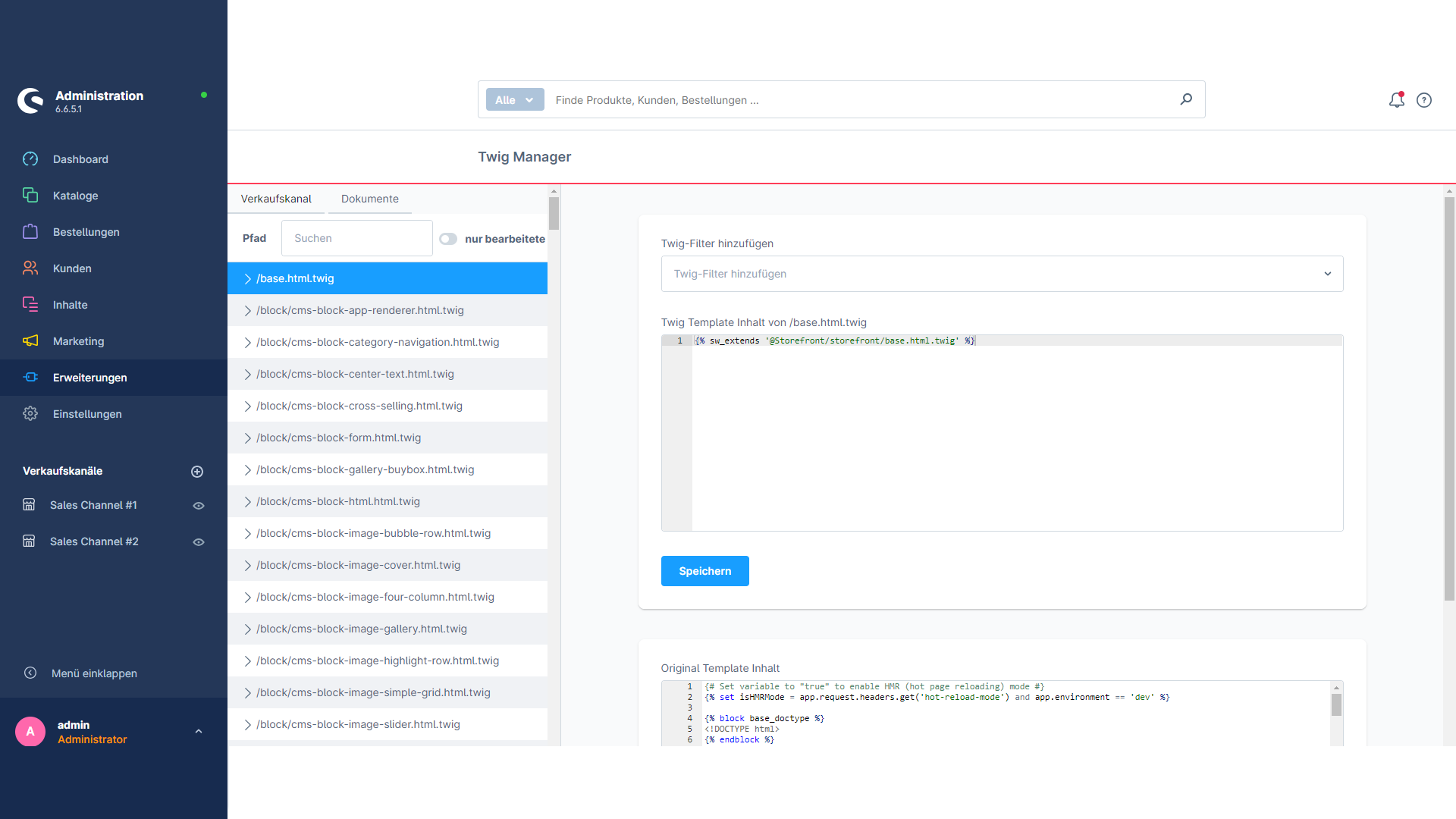Select /block/cms-block-gallery-buybox.html.twig row

click(388, 469)
